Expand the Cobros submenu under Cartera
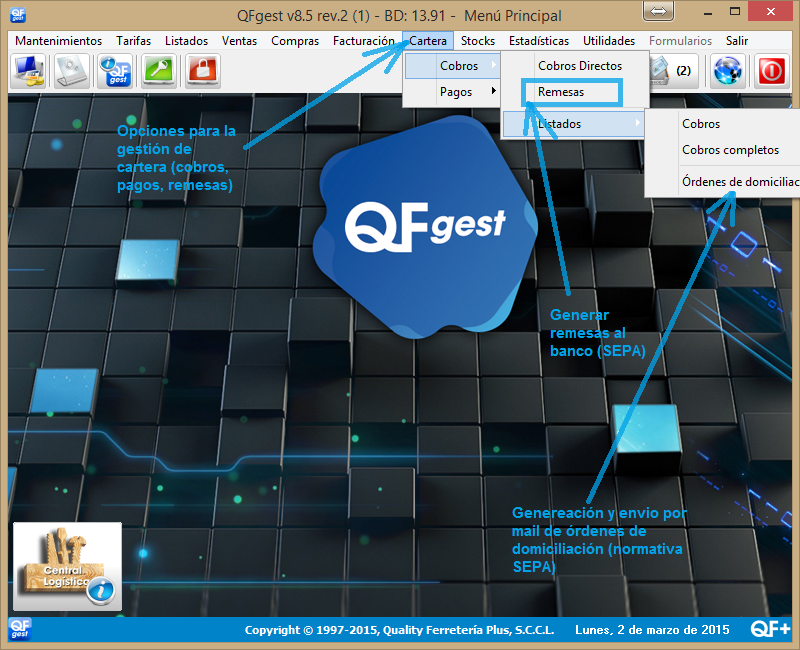The height and width of the screenshot is (650, 800). click(452, 66)
